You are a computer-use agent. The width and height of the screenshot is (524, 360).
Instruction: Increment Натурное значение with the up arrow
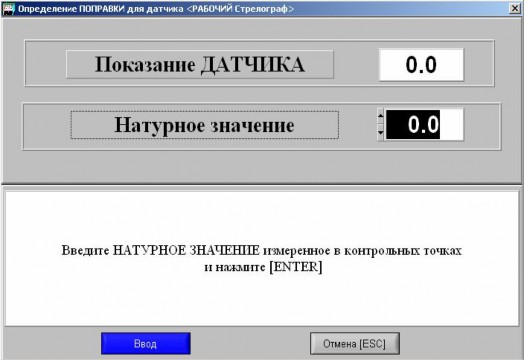pyautogui.click(x=381, y=116)
